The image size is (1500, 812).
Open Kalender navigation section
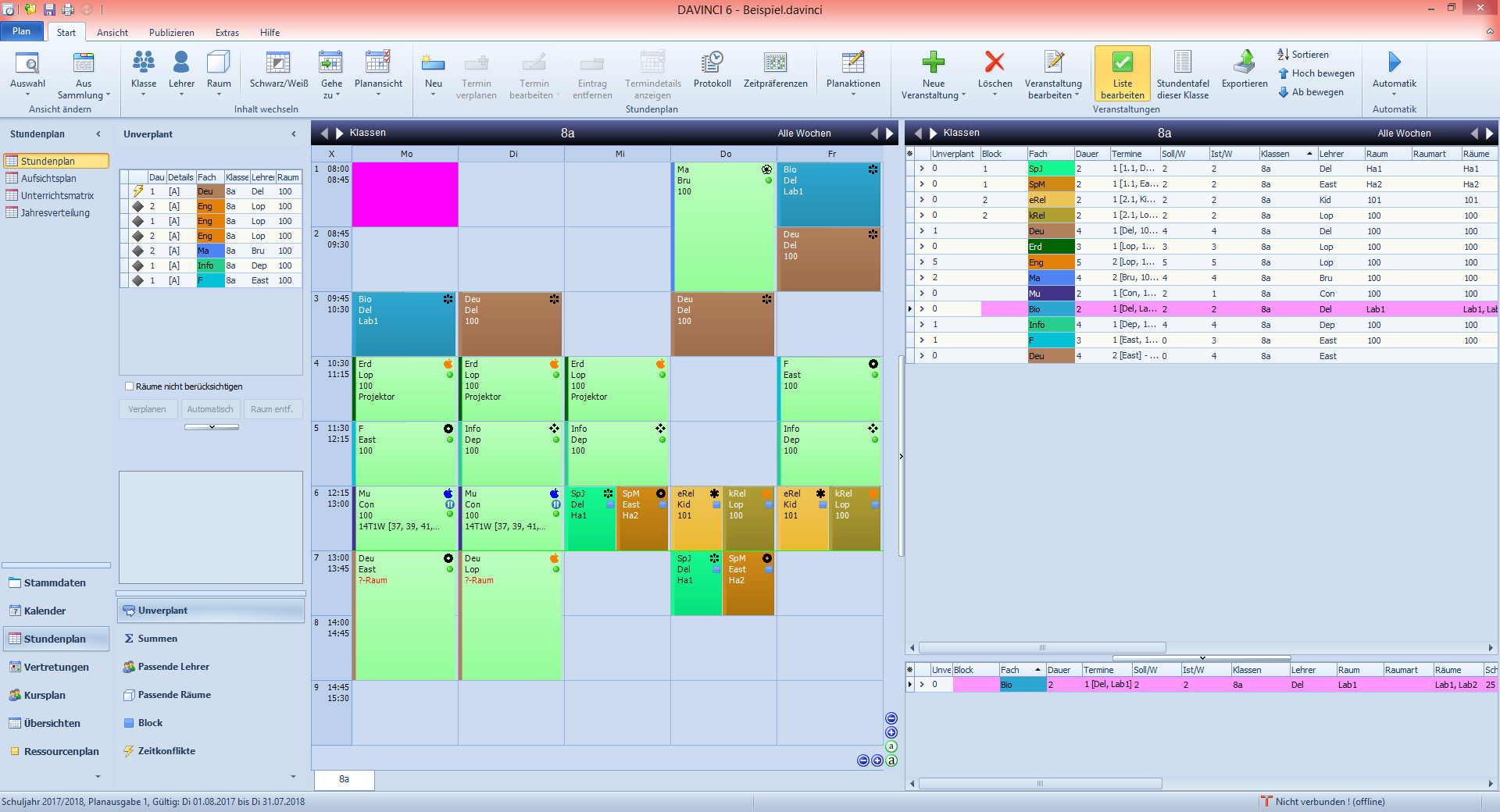tap(55, 611)
